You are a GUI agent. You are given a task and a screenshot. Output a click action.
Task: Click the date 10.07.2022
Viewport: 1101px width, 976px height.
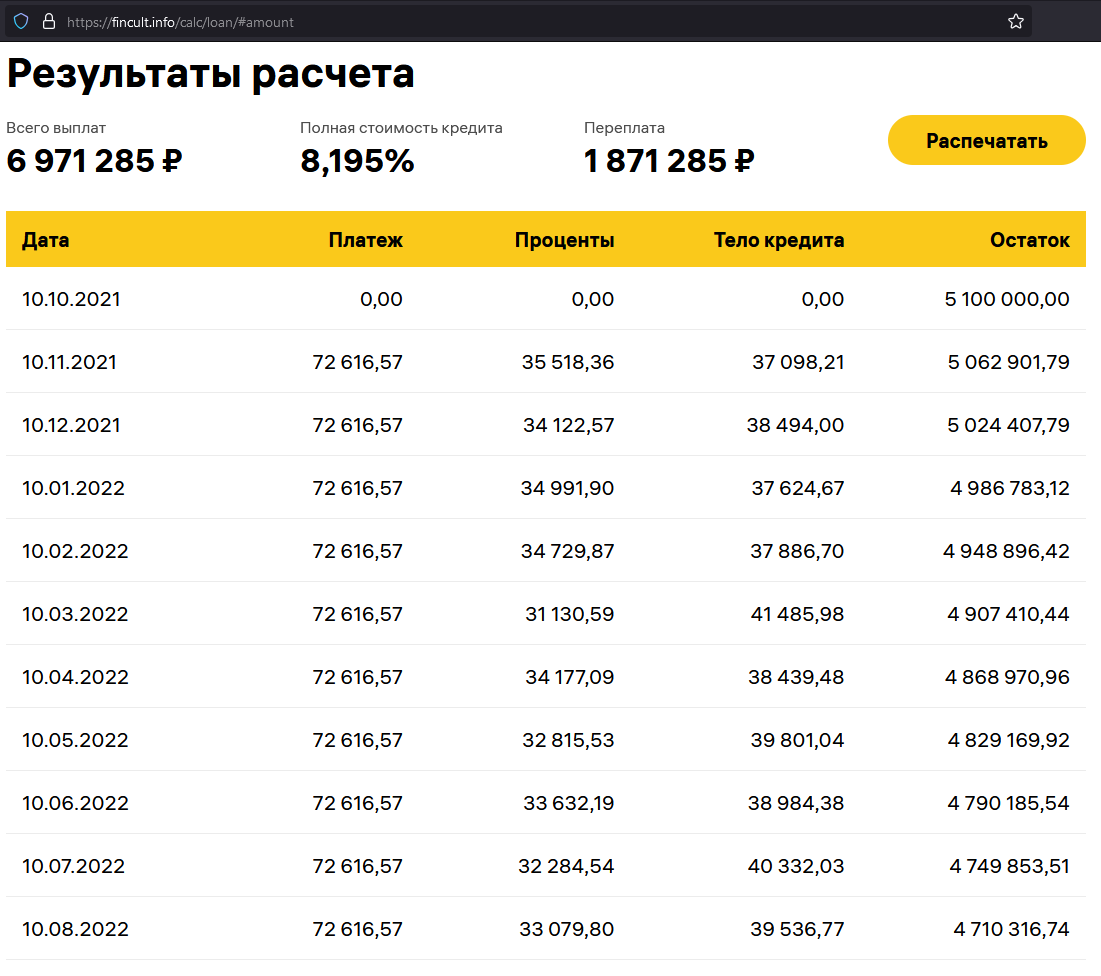coord(73,866)
